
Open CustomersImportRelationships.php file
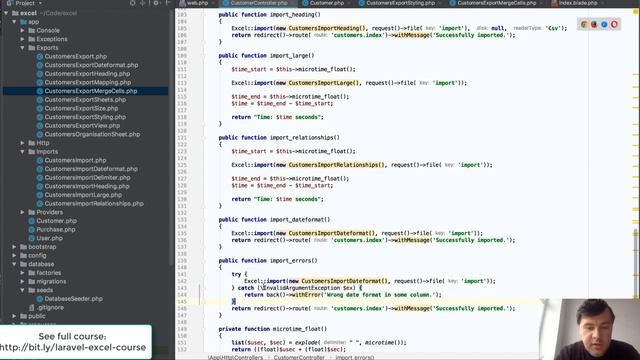[x=94, y=203]
